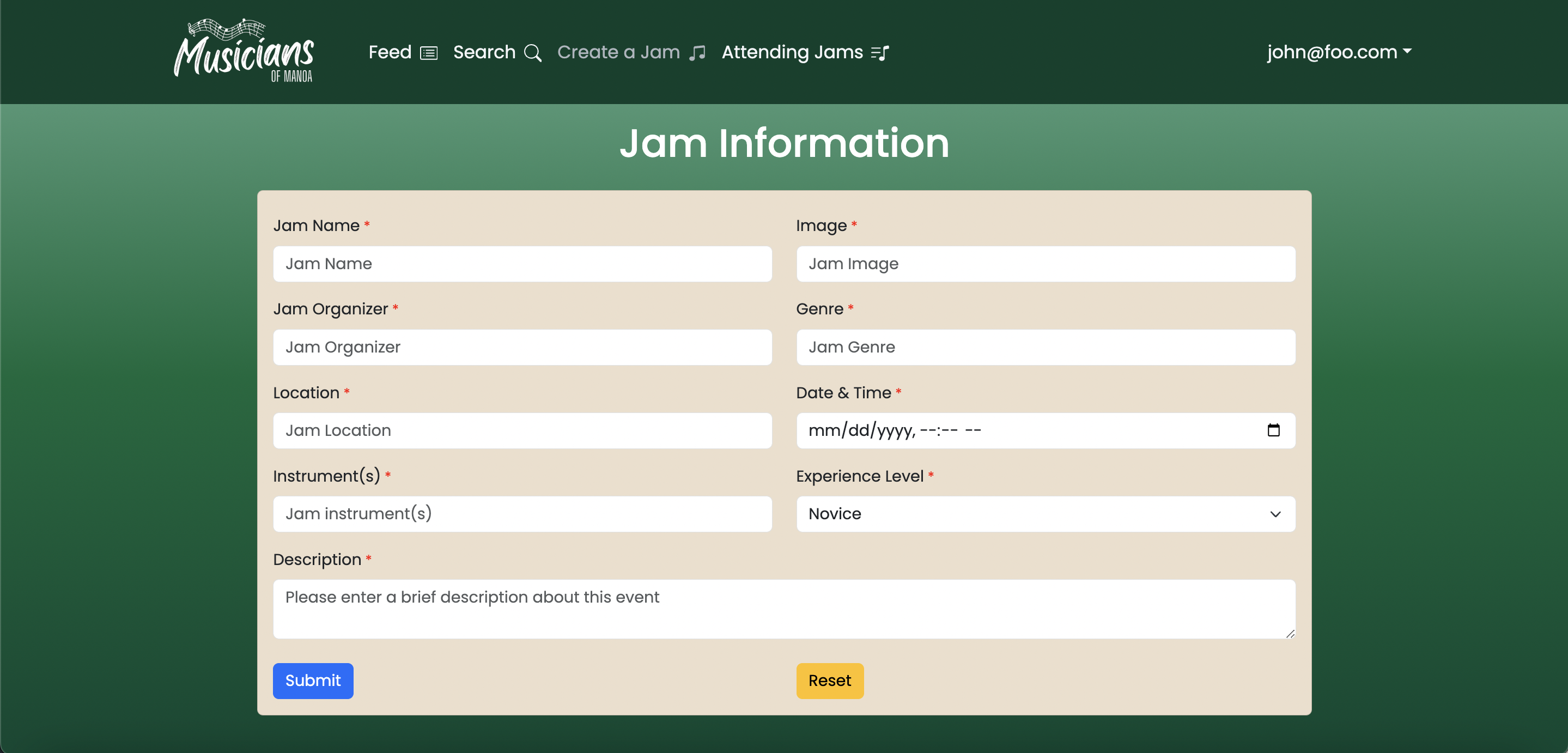Viewport: 1568px width, 753px height.
Task: Click the music note icon beside Create a Jam
Action: click(x=697, y=53)
